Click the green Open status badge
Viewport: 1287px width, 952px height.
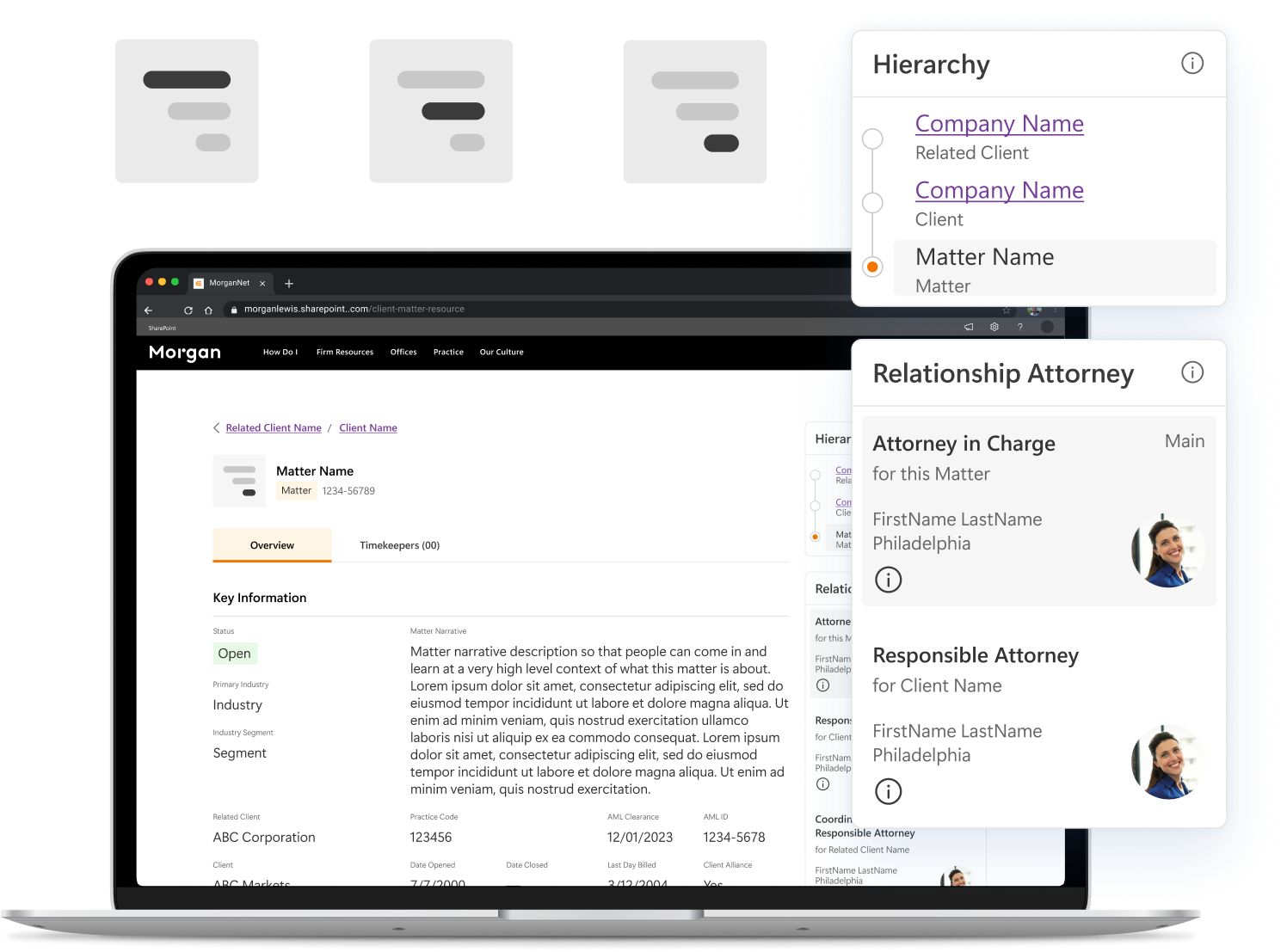pos(234,654)
